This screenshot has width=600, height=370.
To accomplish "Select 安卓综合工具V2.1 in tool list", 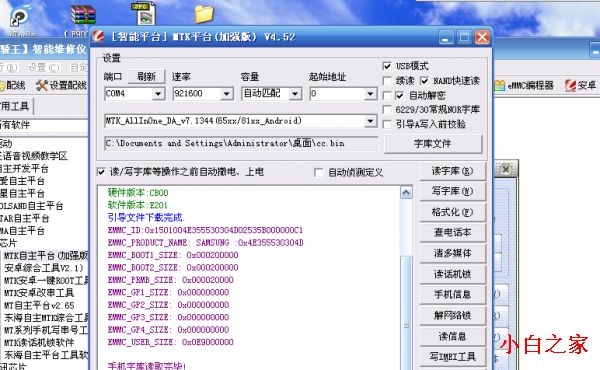I will [44, 268].
